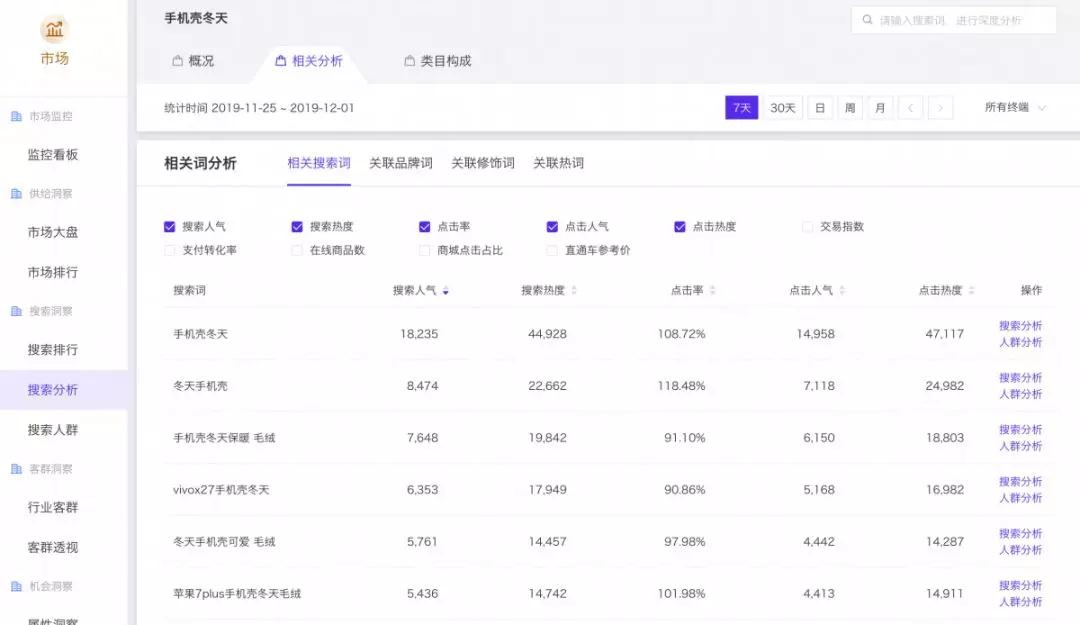This screenshot has width=1080, height=625.
Task: Sort table by 点击热度 column arrows
Action: (x=971, y=291)
